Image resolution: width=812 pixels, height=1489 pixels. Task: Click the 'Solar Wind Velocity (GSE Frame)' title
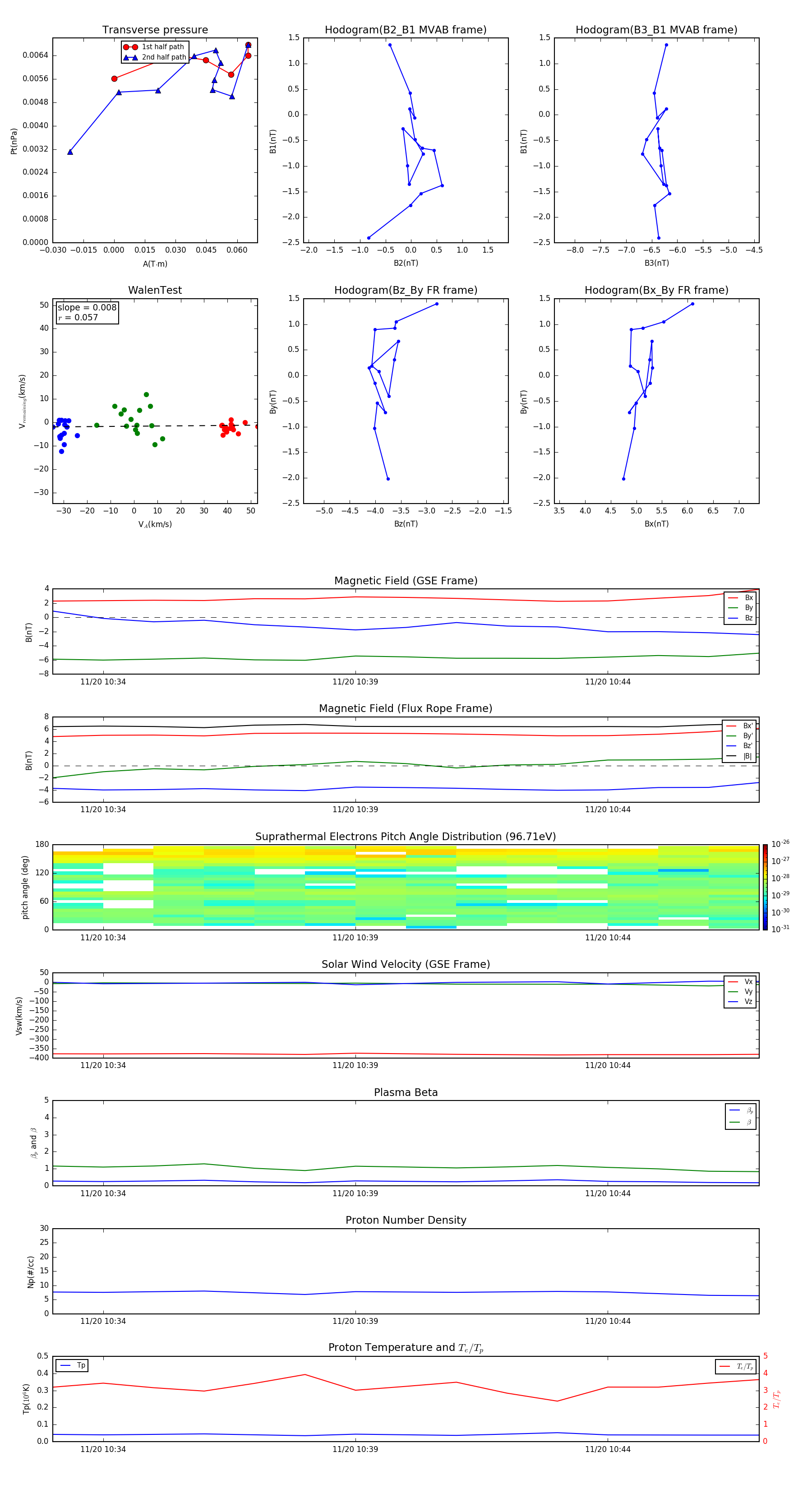(406, 965)
